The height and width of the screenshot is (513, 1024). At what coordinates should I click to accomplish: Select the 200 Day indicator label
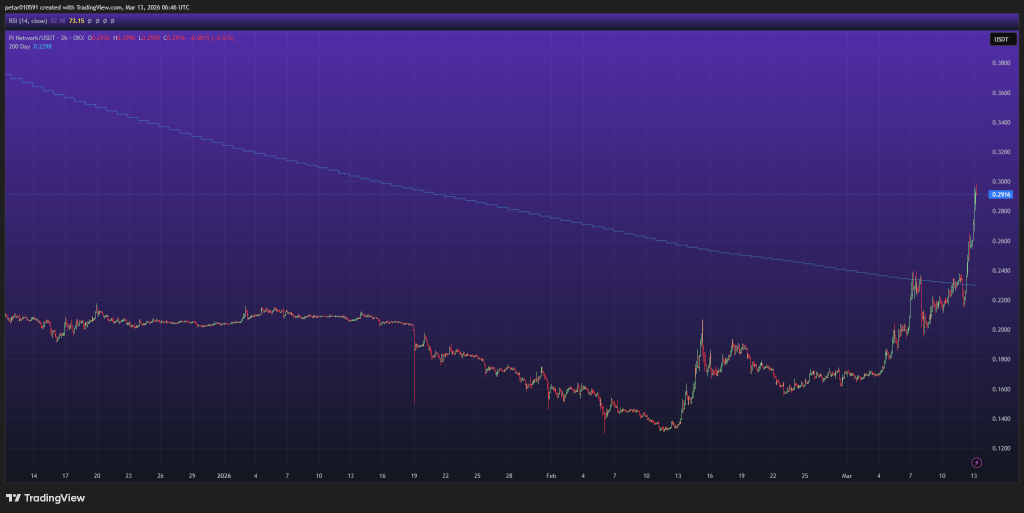pos(19,46)
